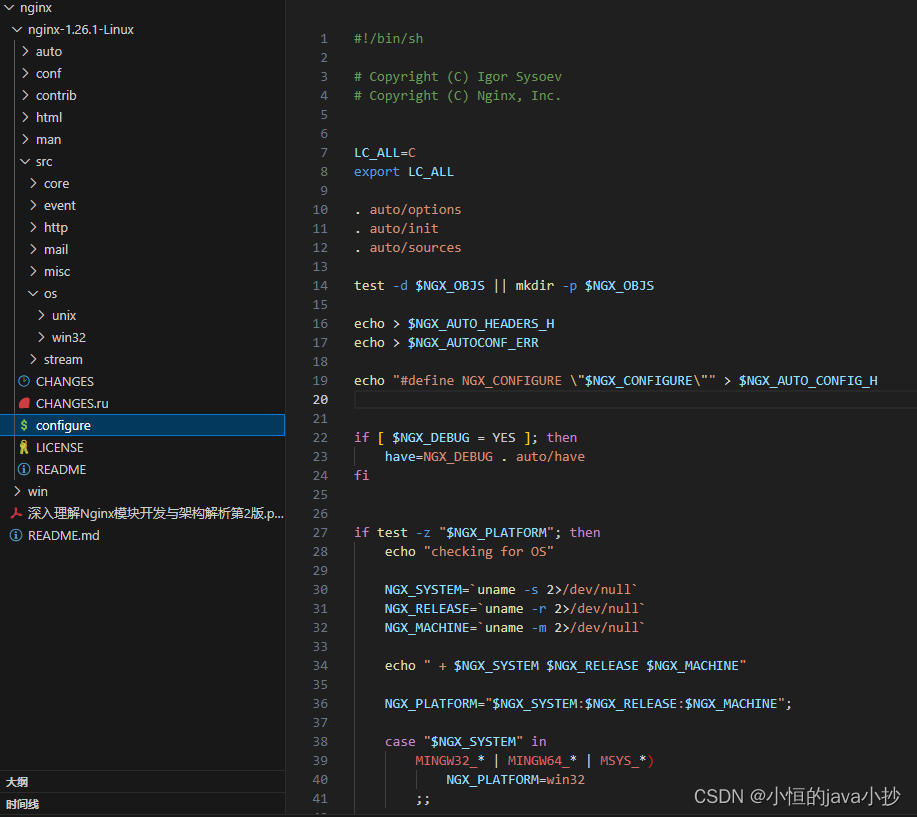The image size is (917, 817).
Task: Click the PDF icon of the Nginx book file
Action: click(x=16, y=513)
